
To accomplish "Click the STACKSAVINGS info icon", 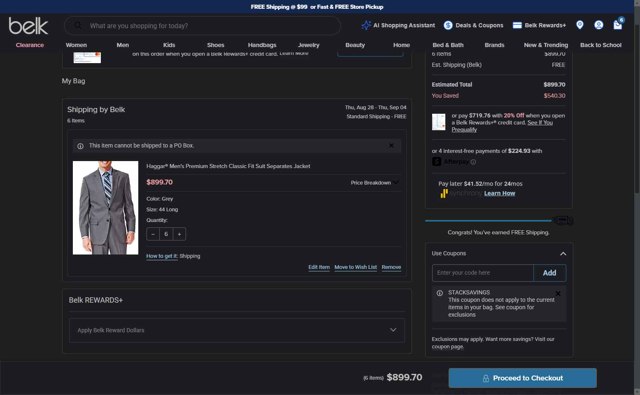I will pos(440,293).
